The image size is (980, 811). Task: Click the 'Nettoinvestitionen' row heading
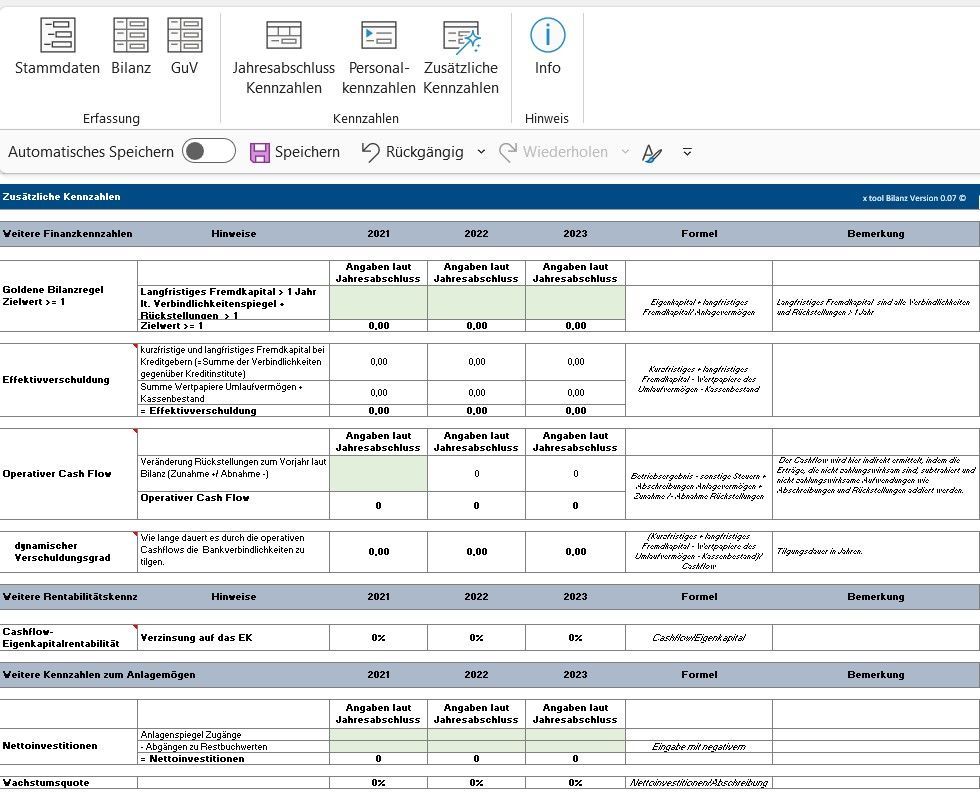pyautogui.click(x=50, y=745)
